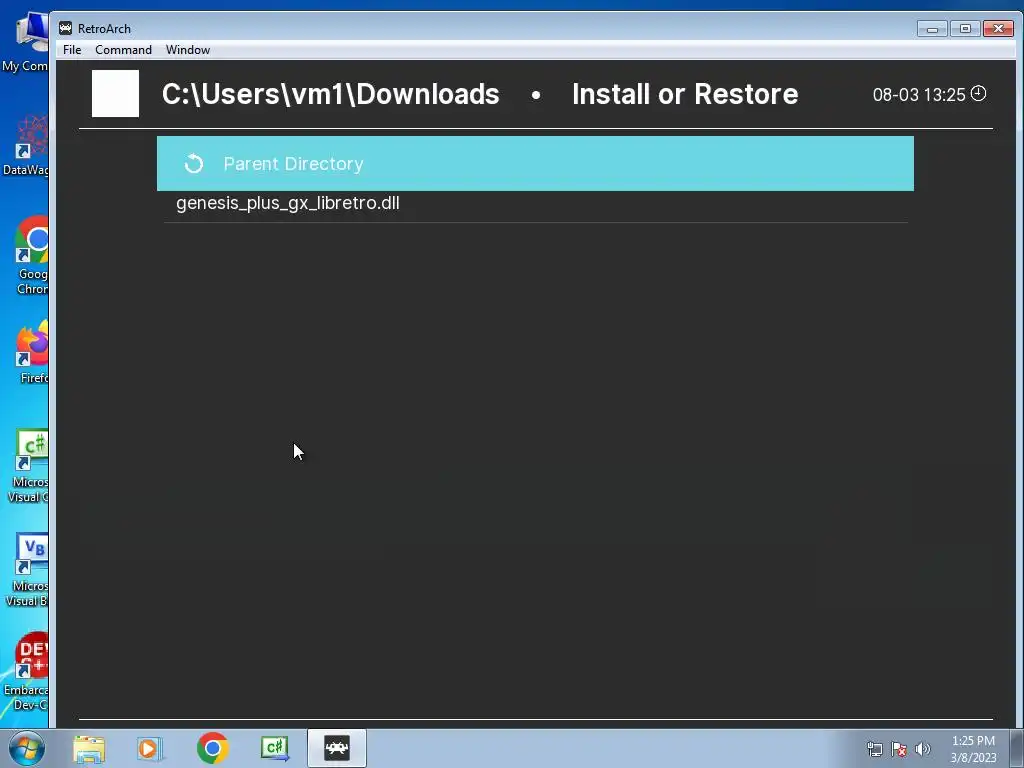Image resolution: width=1024 pixels, height=768 pixels.
Task: Select the Microsoft Visual Basic desktop shortcut
Action: tap(27, 570)
